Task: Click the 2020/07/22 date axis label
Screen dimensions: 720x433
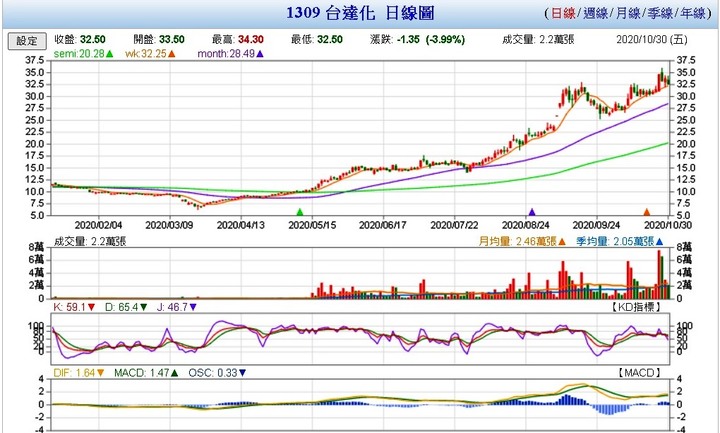Action: (x=454, y=225)
